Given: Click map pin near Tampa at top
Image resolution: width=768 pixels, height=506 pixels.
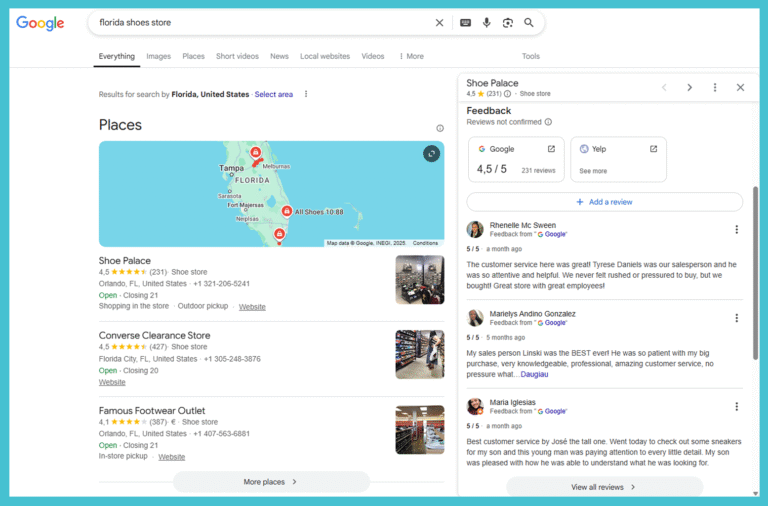Looking at the screenshot, I should click(255, 152).
